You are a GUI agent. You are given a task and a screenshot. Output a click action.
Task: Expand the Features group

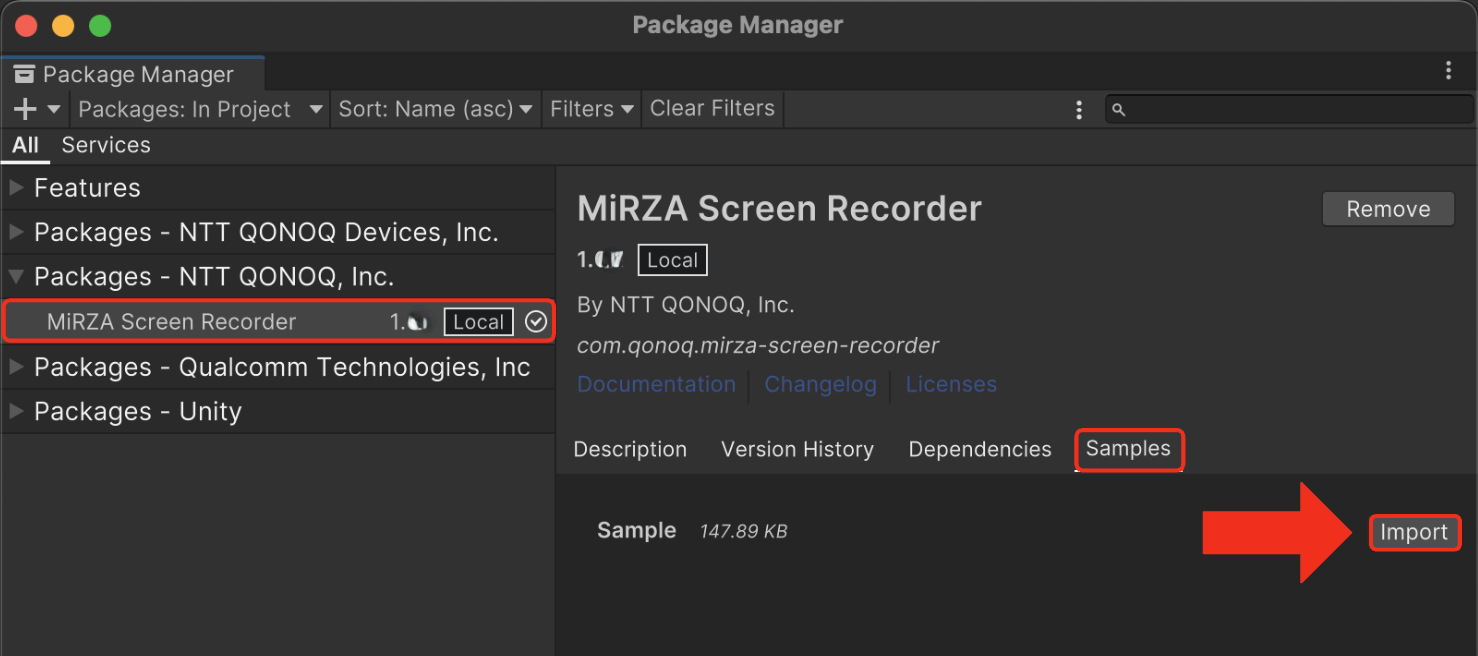point(16,188)
